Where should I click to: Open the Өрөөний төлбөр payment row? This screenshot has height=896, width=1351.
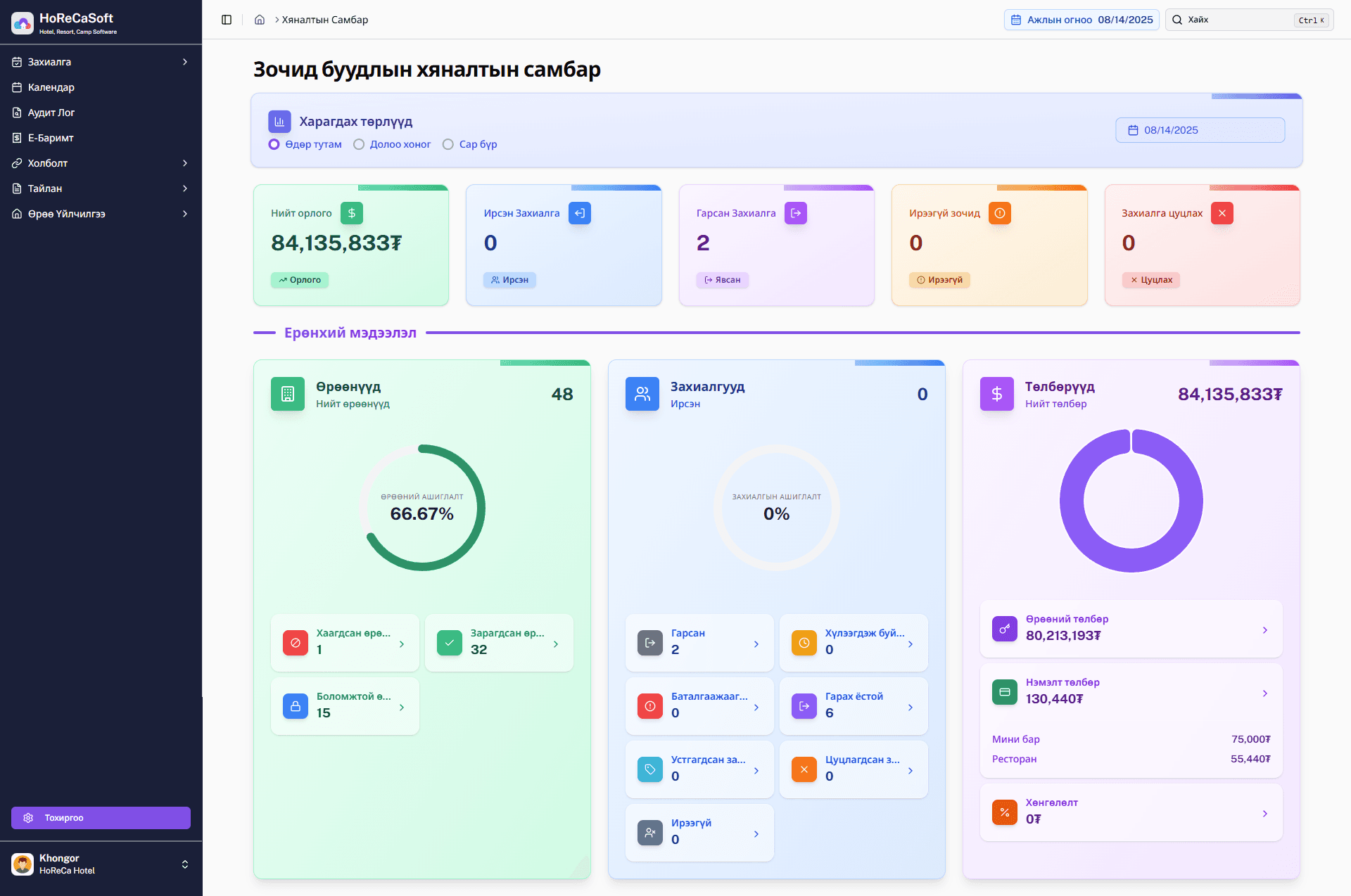(1131, 629)
